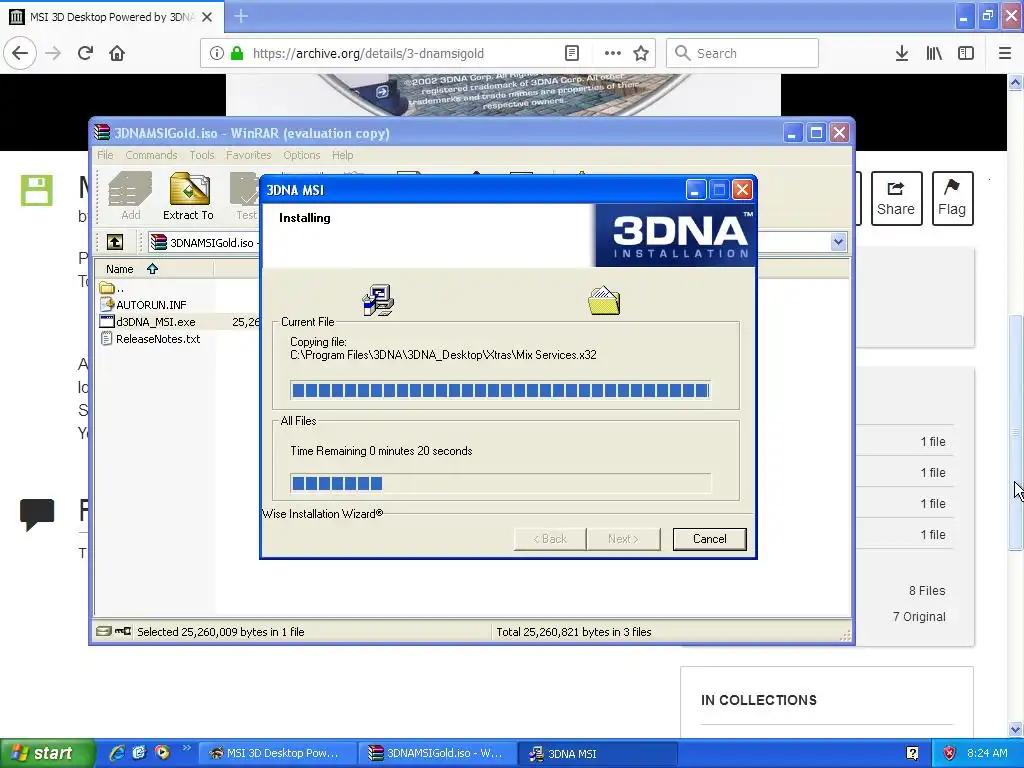Click the WinRAR status bar drive icon
Screen dimensions: 1024x768
tap(103, 632)
